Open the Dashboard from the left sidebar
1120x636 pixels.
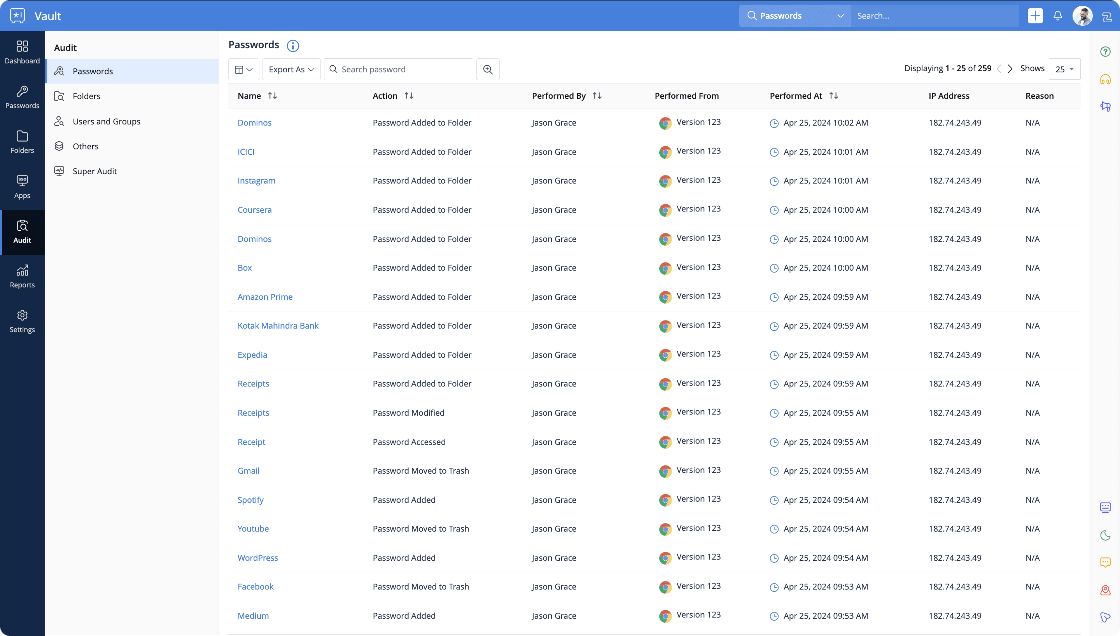click(x=22, y=52)
